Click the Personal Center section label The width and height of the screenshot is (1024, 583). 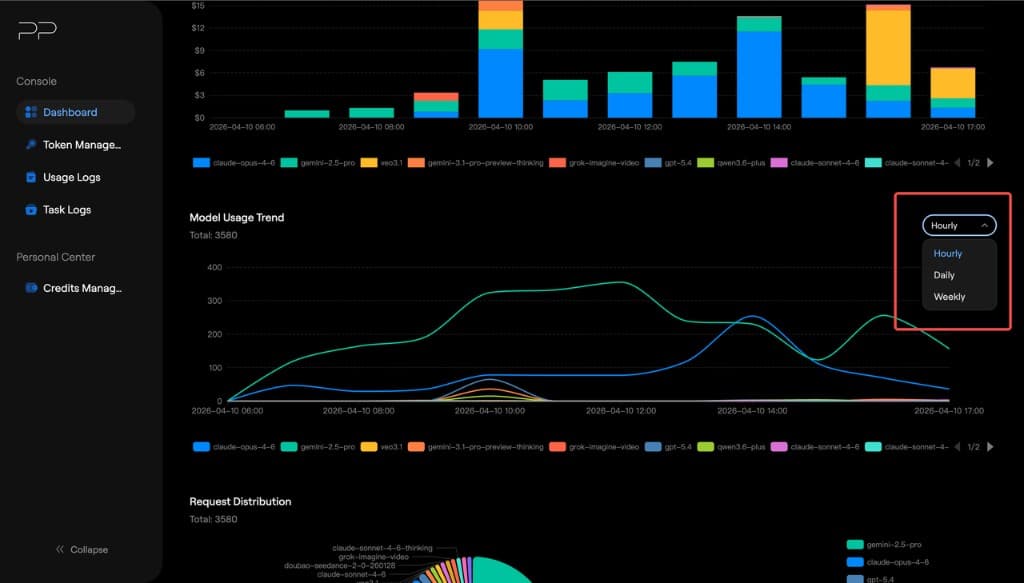(56, 257)
